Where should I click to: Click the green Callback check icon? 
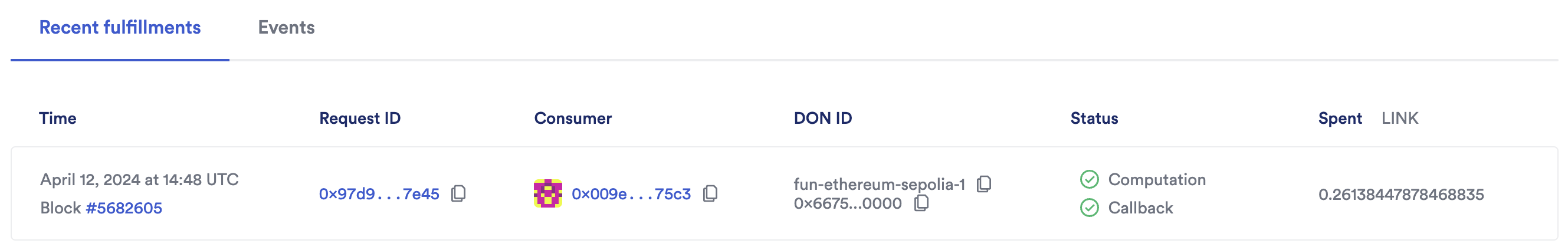[1089, 208]
